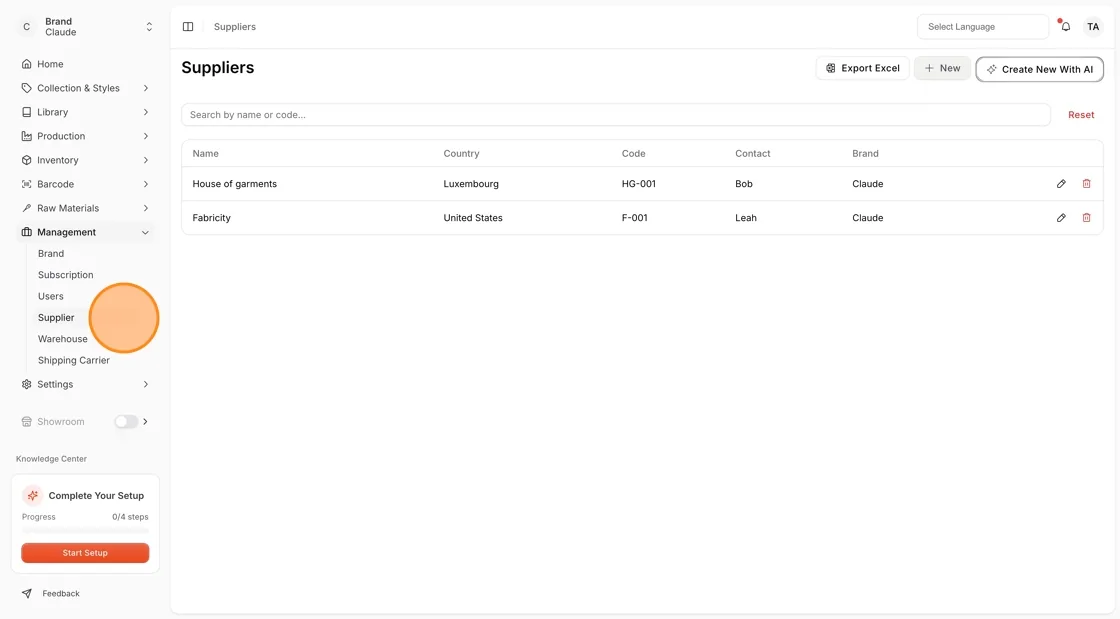This screenshot has width=1120, height=619.
Task: Click the HG-001 code cell
Action: [639, 183]
